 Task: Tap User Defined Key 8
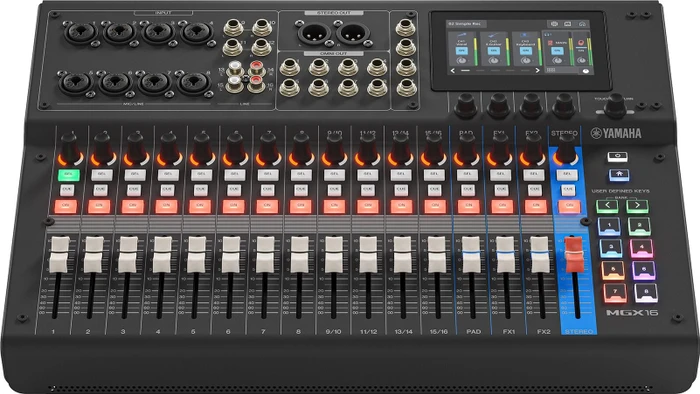point(646,292)
